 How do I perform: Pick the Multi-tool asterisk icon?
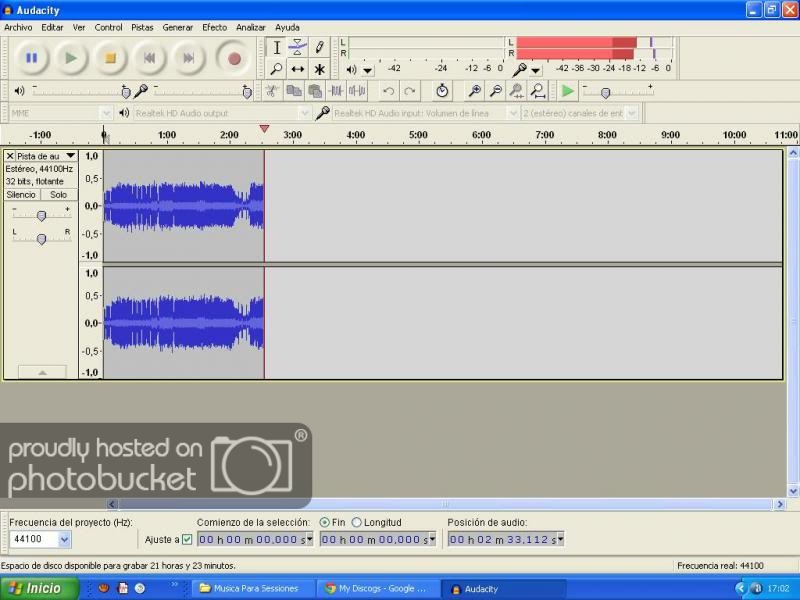point(319,69)
